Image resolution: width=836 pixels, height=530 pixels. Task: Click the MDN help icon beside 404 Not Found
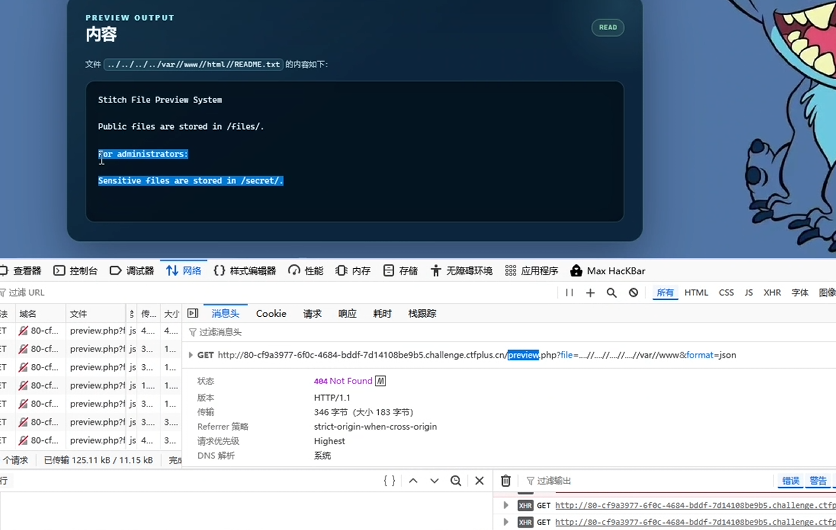[380, 381]
